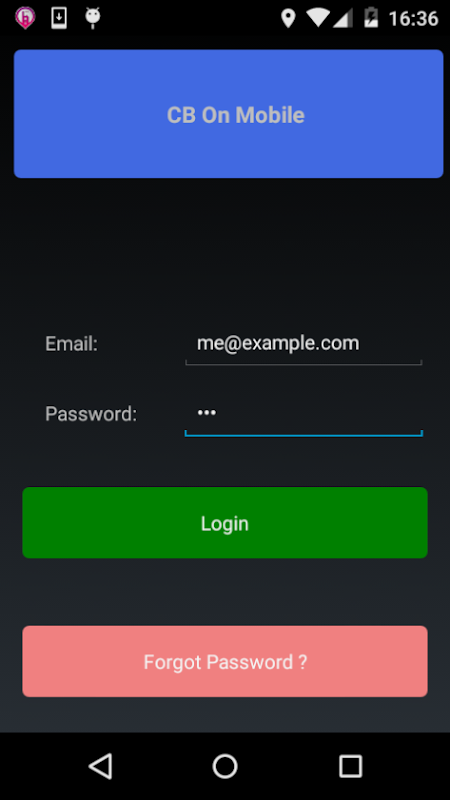The height and width of the screenshot is (800, 450).
Task: Tap the CB On Mobile banner
Action: [x=229, y=114]
